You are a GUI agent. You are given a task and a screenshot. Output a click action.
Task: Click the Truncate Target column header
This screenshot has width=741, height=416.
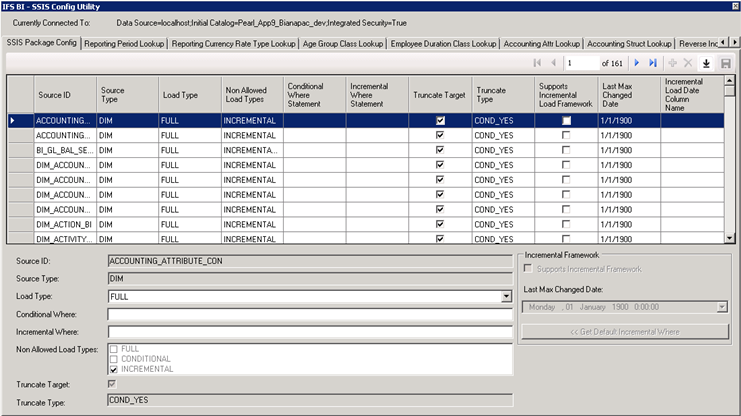(x=440, y=95)
